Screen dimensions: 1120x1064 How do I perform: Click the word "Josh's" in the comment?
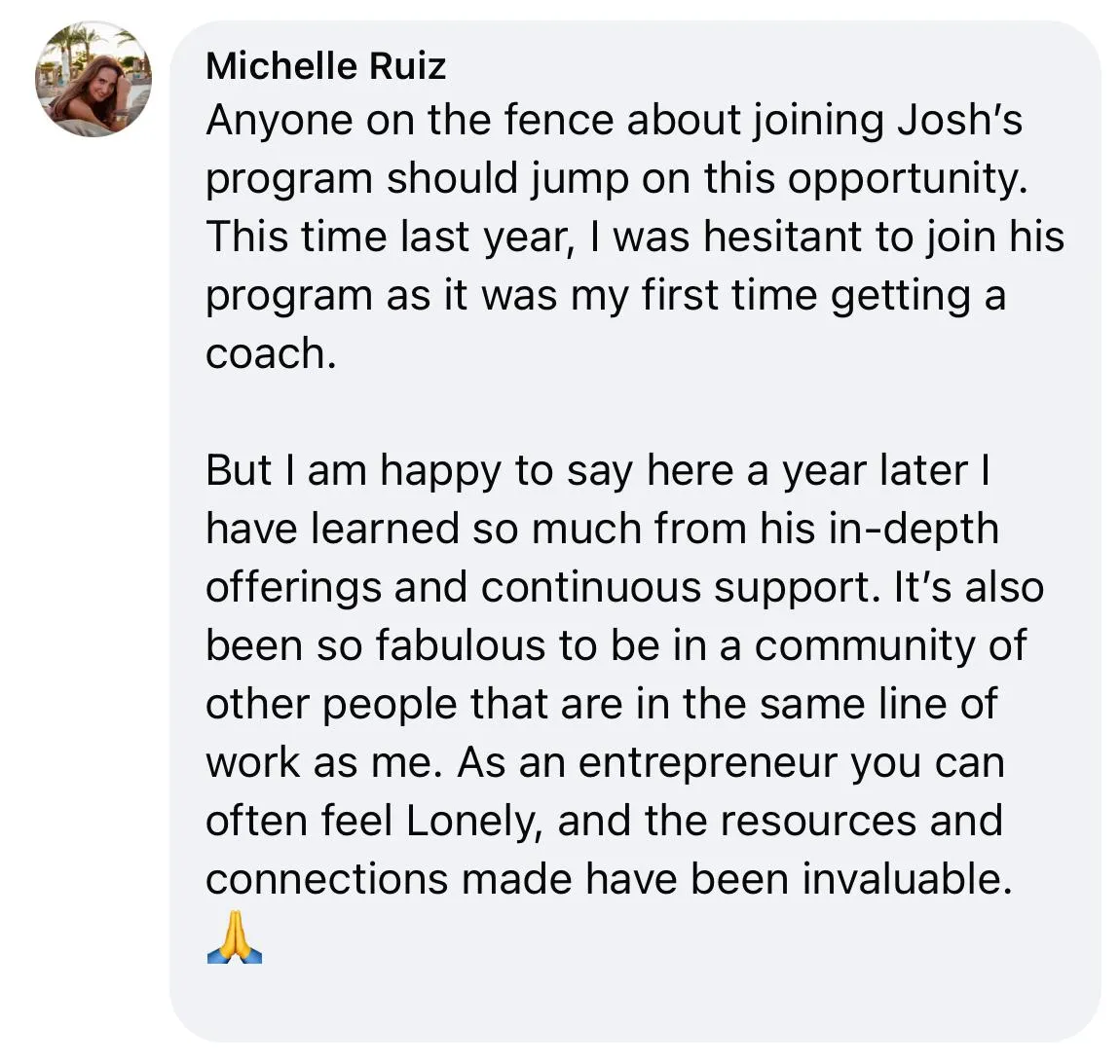pyautogui.click(x=959, y=120)
